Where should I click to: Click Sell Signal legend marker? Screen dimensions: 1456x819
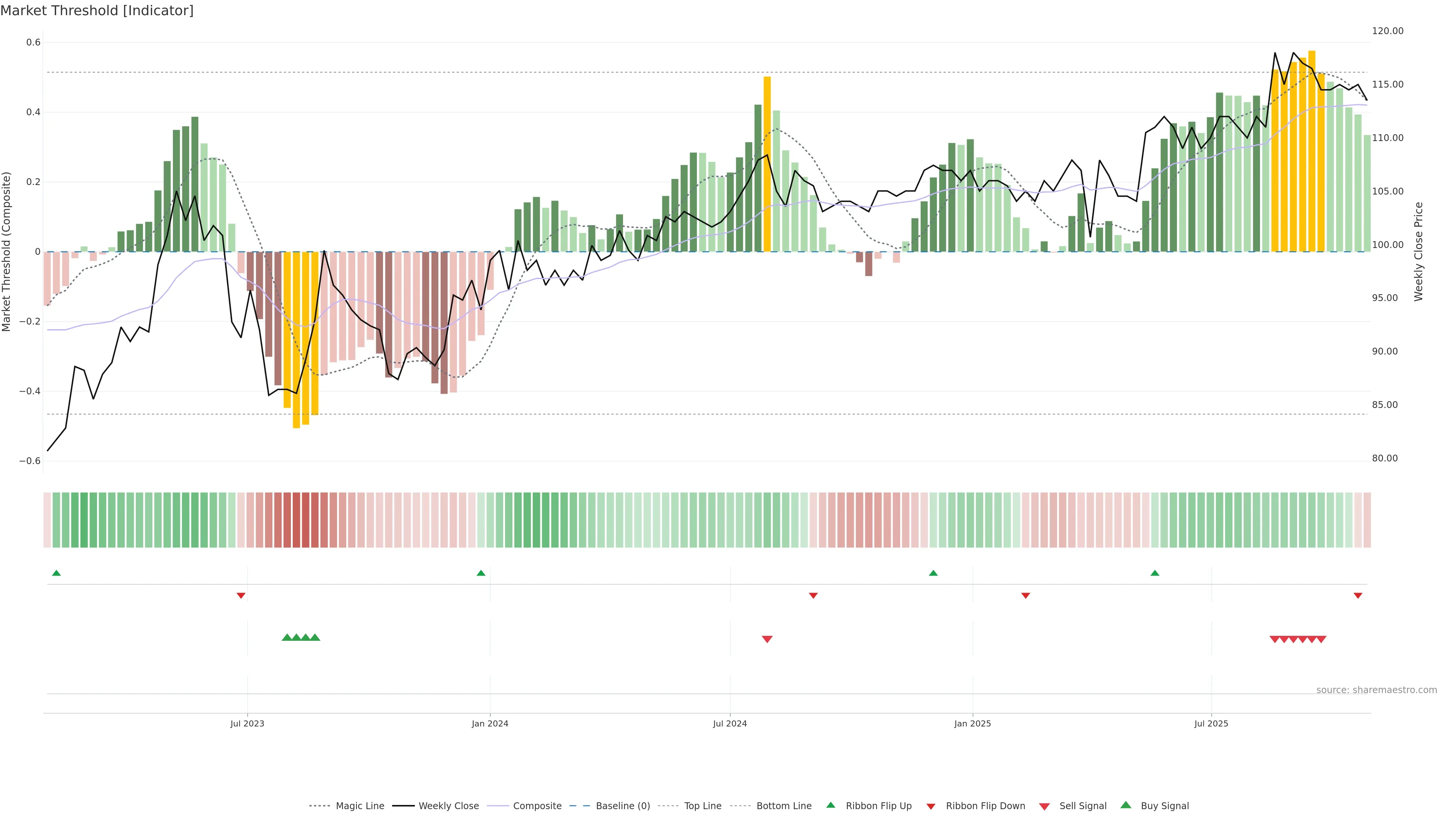click(x=1045, y=806)
